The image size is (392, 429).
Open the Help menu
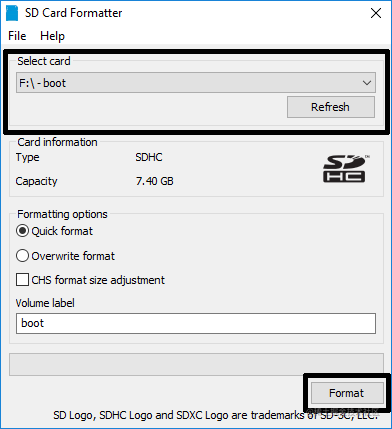coord(52,36)
